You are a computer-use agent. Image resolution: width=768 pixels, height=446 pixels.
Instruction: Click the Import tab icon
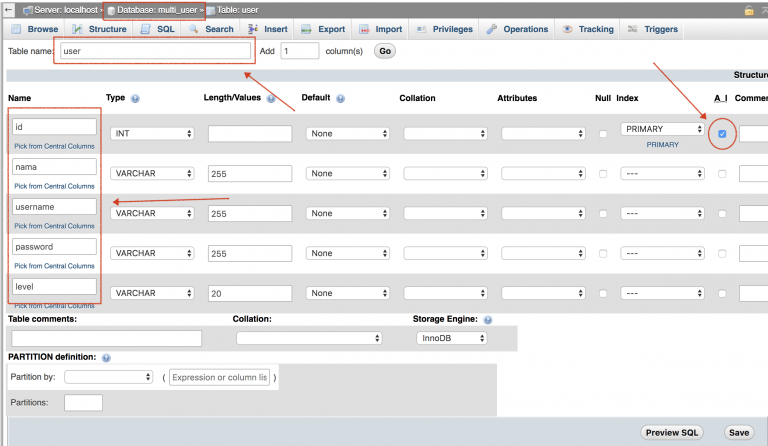[x=364, y=29]
